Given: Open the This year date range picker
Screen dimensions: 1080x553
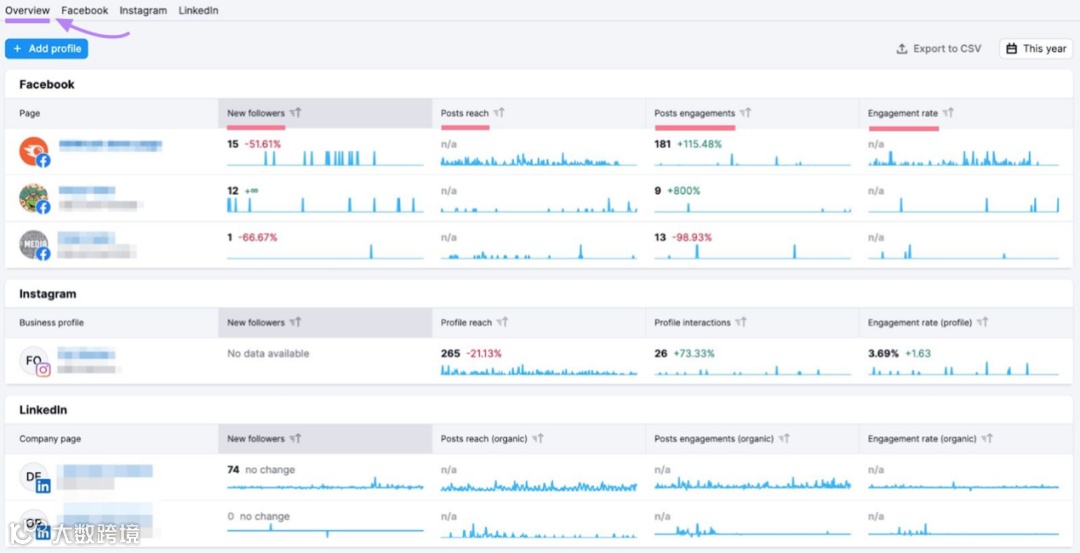Looking at the screenshot, I should point(1036,48).
